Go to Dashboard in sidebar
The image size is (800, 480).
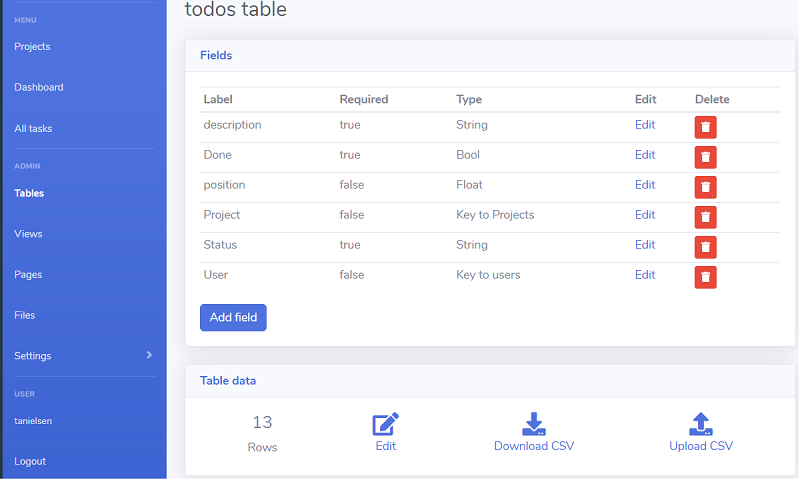coord(39,87)
